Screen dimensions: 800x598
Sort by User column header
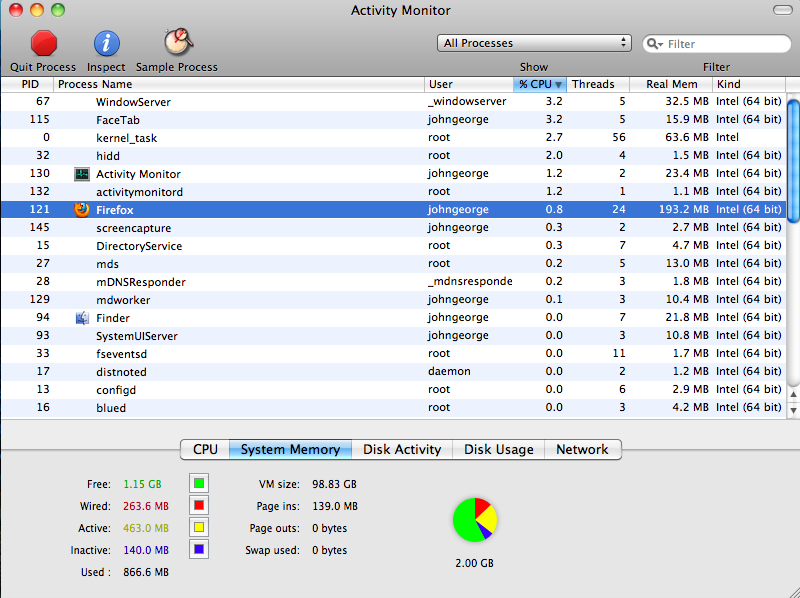(469, 84)
